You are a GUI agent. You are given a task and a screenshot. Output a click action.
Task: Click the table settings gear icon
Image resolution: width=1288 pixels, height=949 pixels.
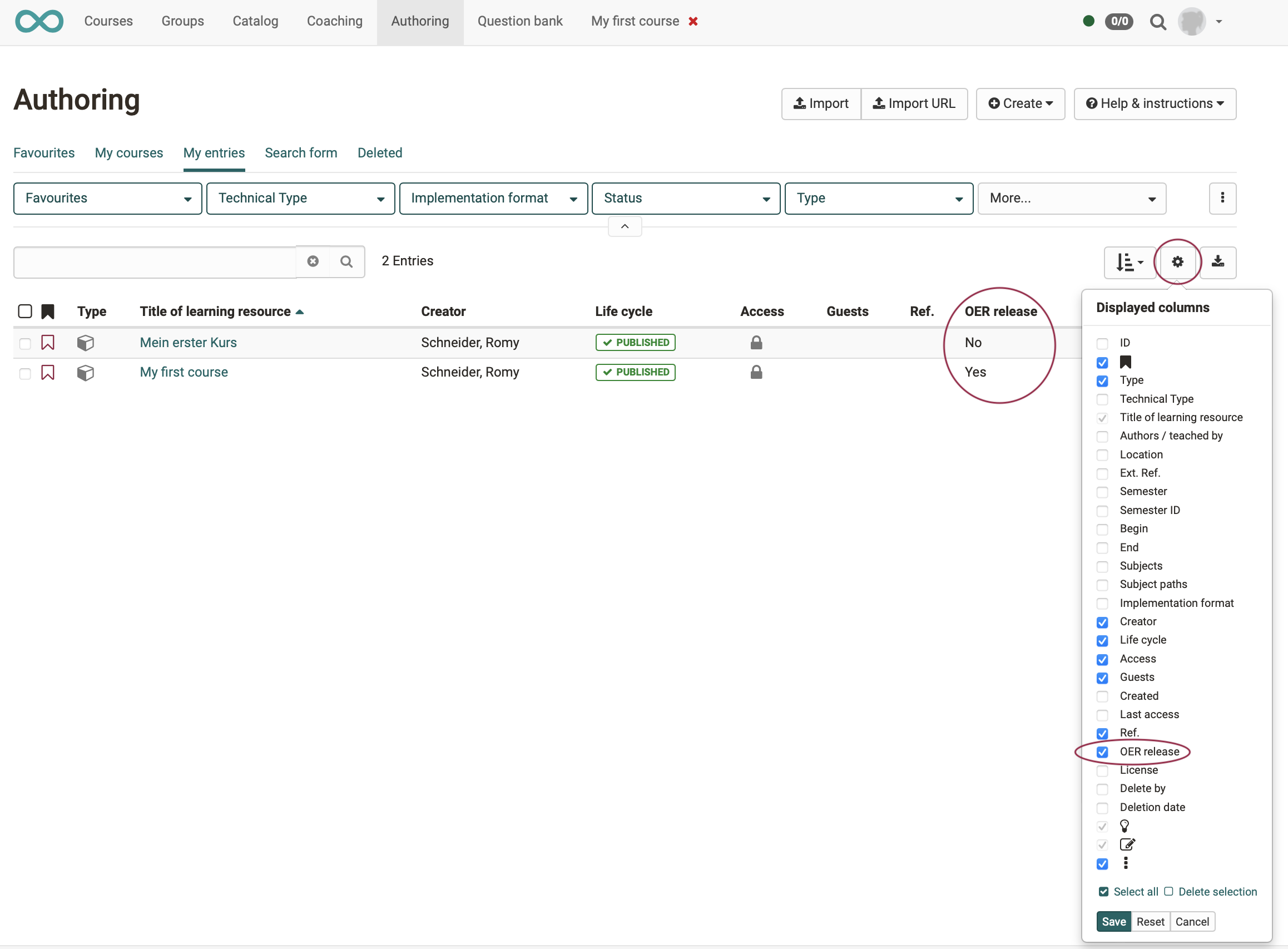click(x=1177, y=262)
